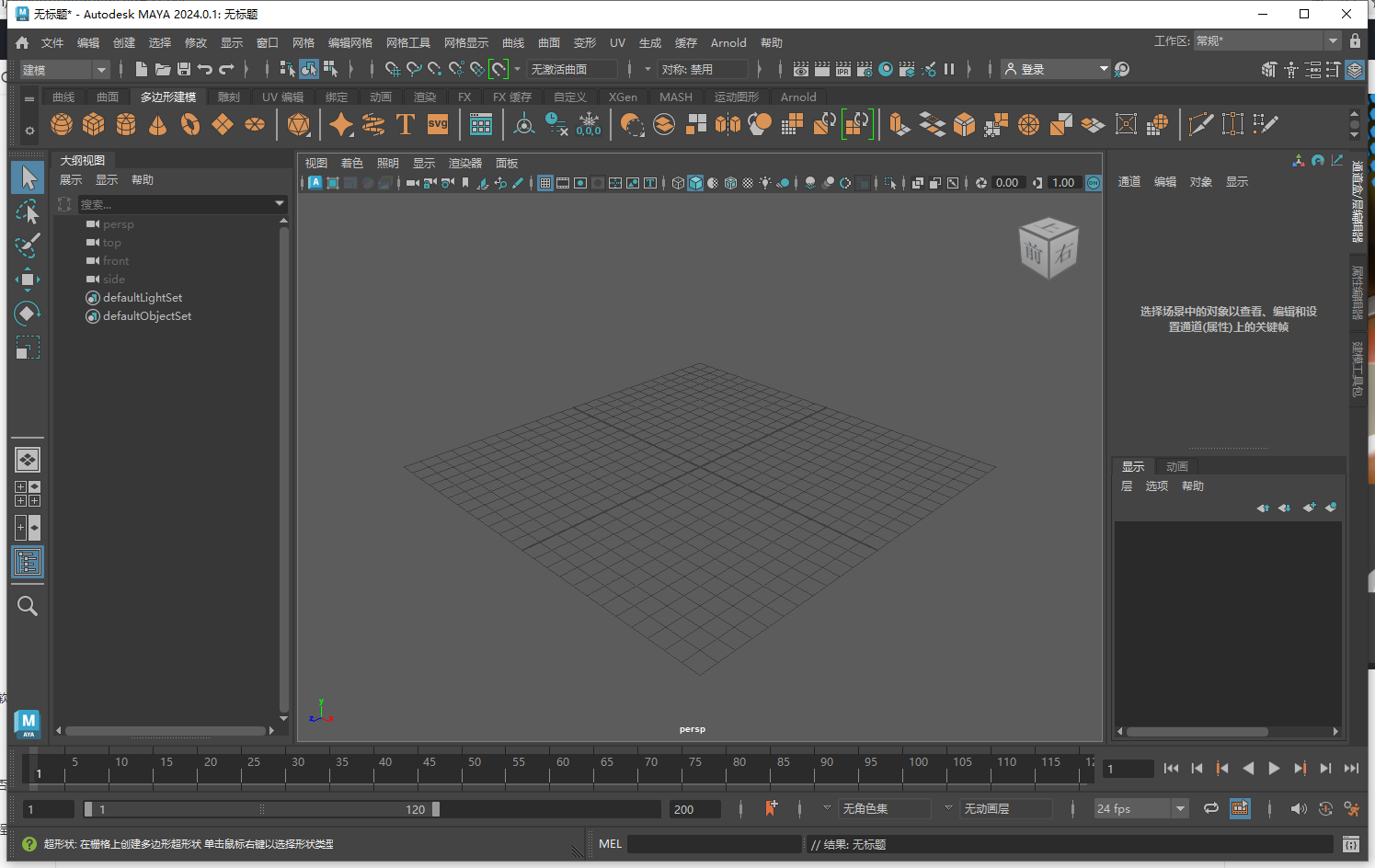Create a polygon sphere from the shelf
Screen dimensions: 1375x868
pyautogui.click(x=63, y=124)
